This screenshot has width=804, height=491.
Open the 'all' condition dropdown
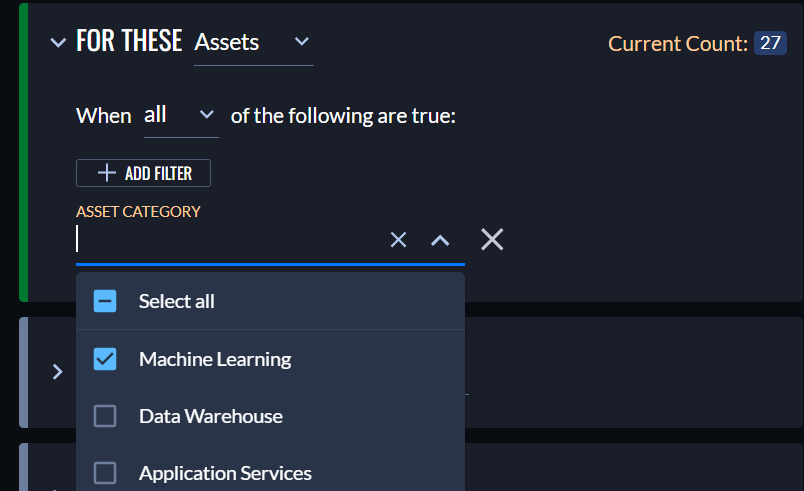pyautogui.click(x=181, y=116)
